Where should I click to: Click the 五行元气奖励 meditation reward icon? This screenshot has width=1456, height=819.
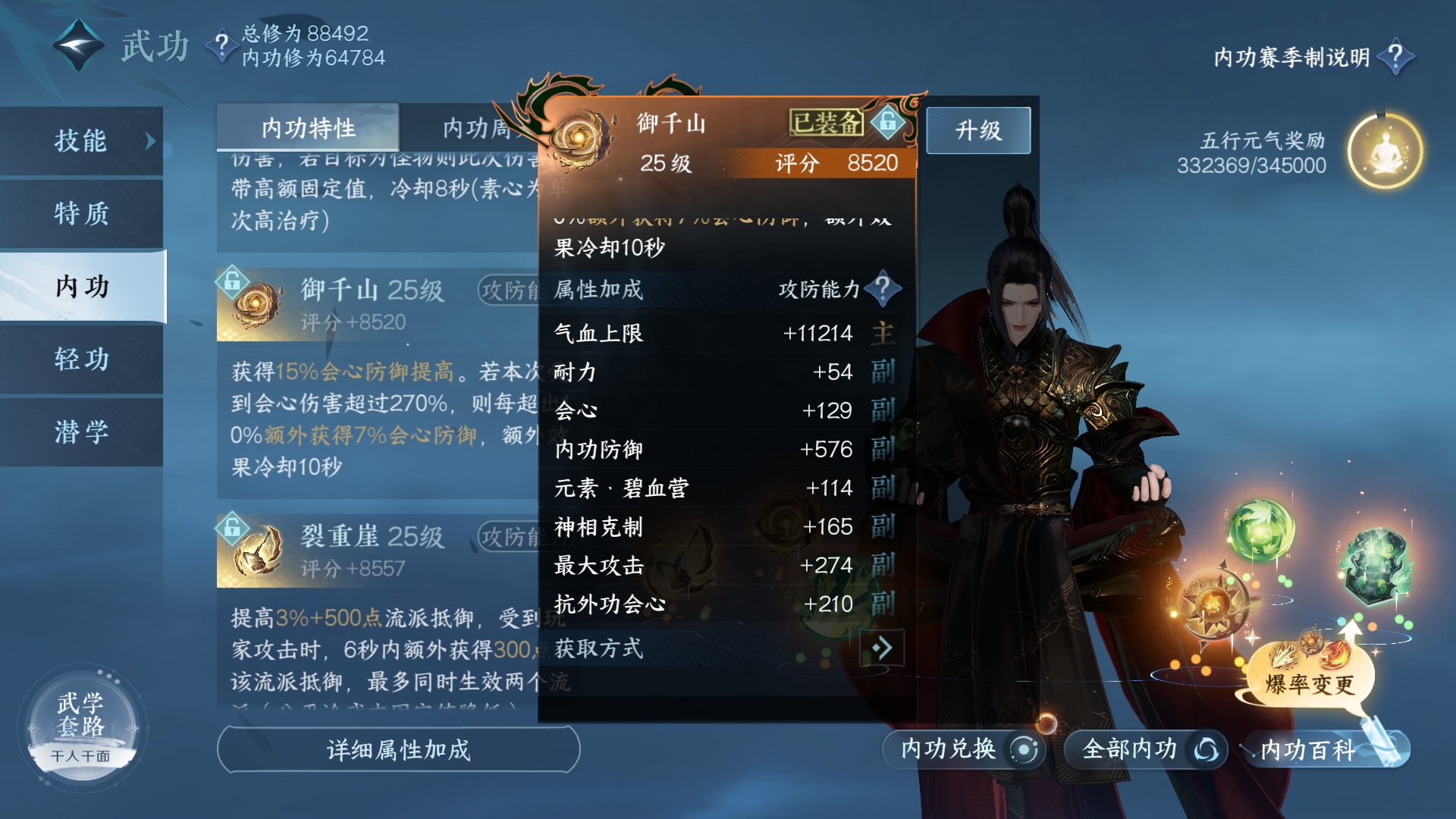[1385, 152]
